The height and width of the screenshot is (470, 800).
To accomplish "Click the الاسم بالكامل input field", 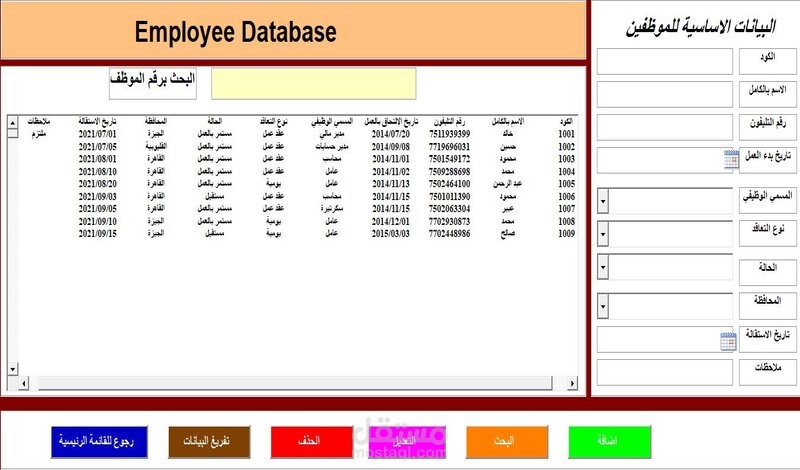I will coord(665,94).
